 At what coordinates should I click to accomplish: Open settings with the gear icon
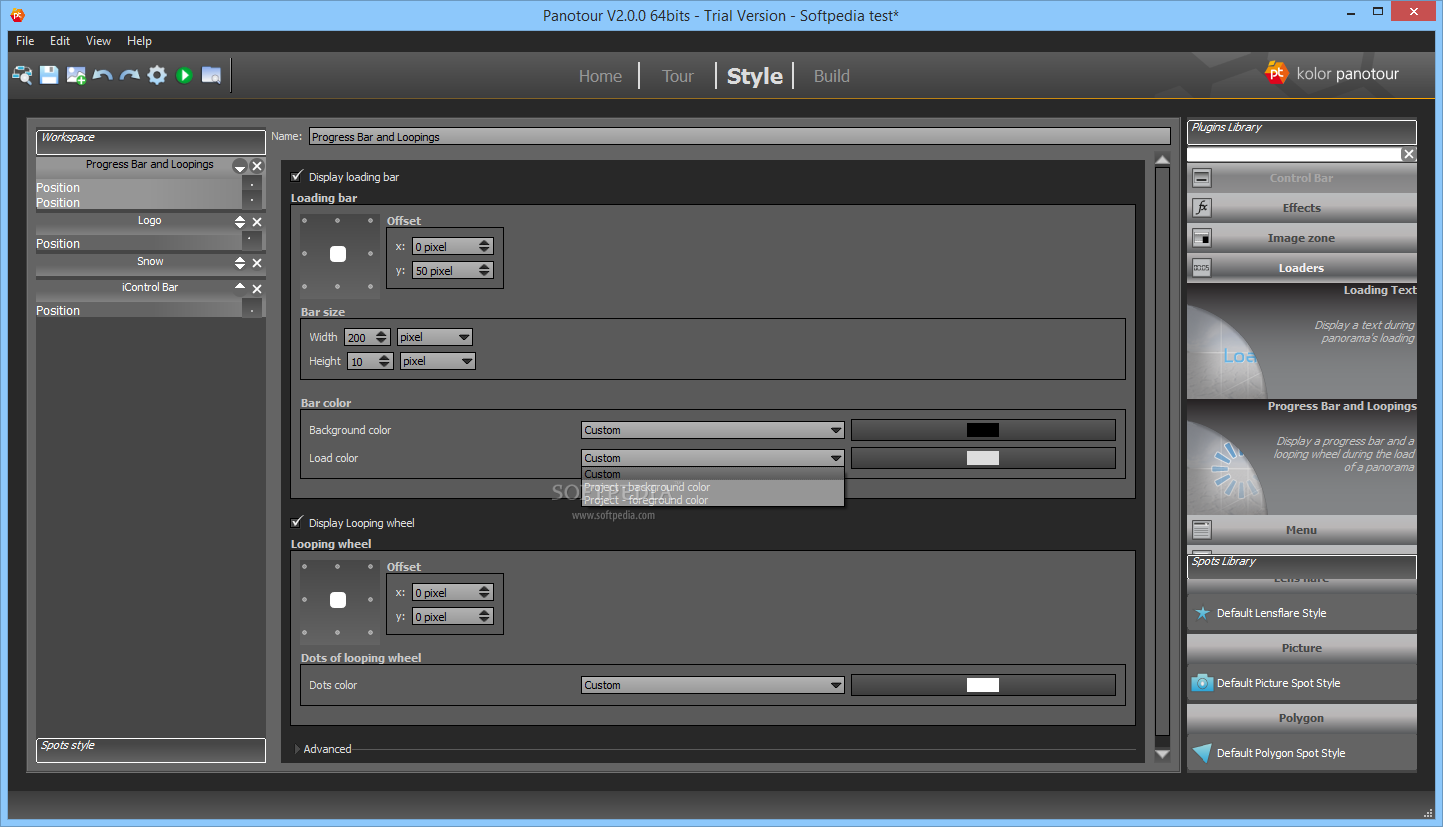157,75
